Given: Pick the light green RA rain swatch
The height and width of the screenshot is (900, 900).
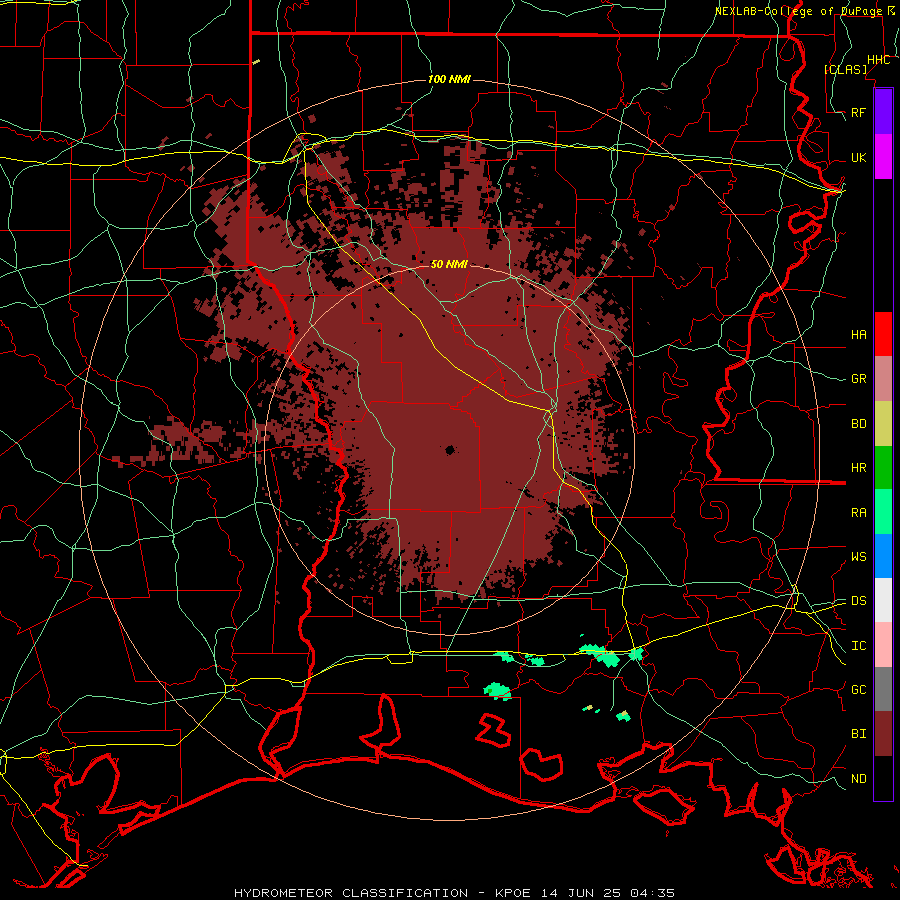Looking at the screenshot, I should [x=883, y=512].
